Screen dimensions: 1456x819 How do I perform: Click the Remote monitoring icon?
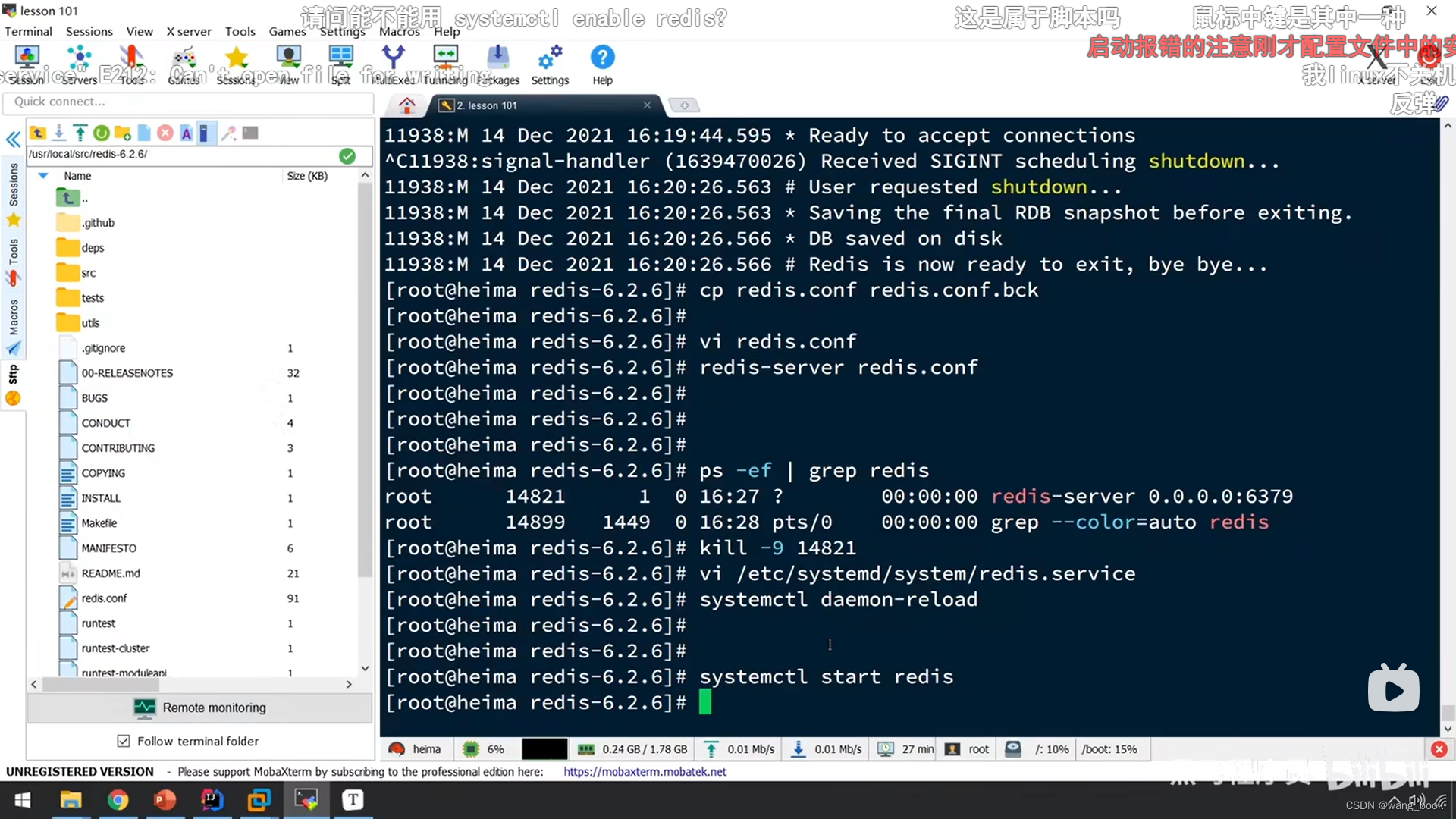pos(145,707)
